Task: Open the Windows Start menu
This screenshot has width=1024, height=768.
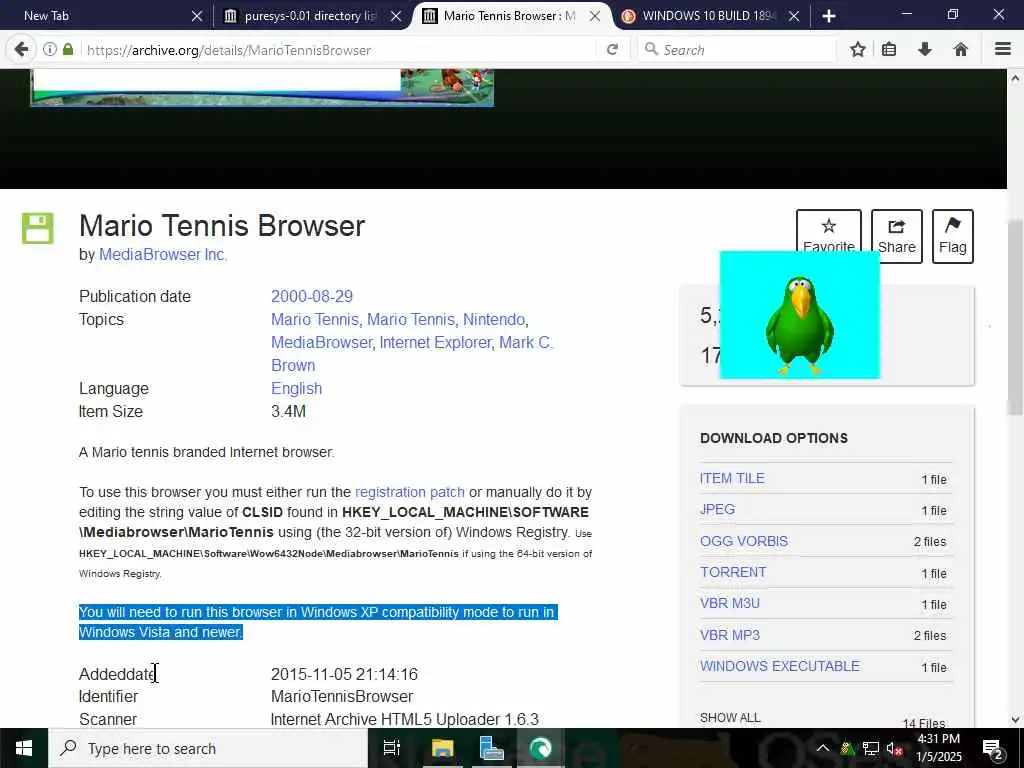Action: [x=24, y=748]
